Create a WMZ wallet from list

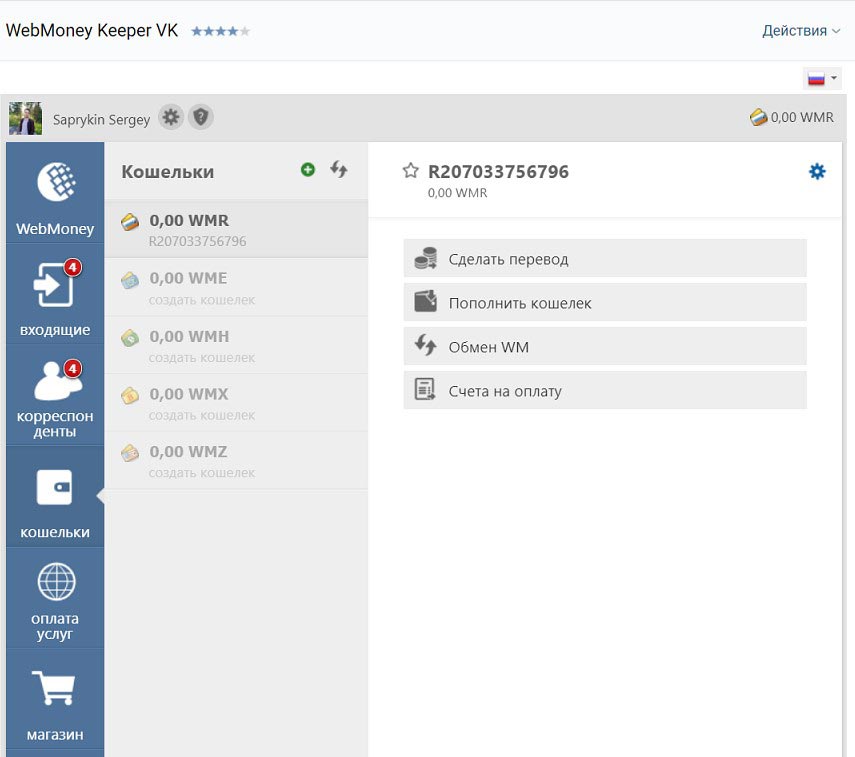pyautogui.click(x=236, y=461)
